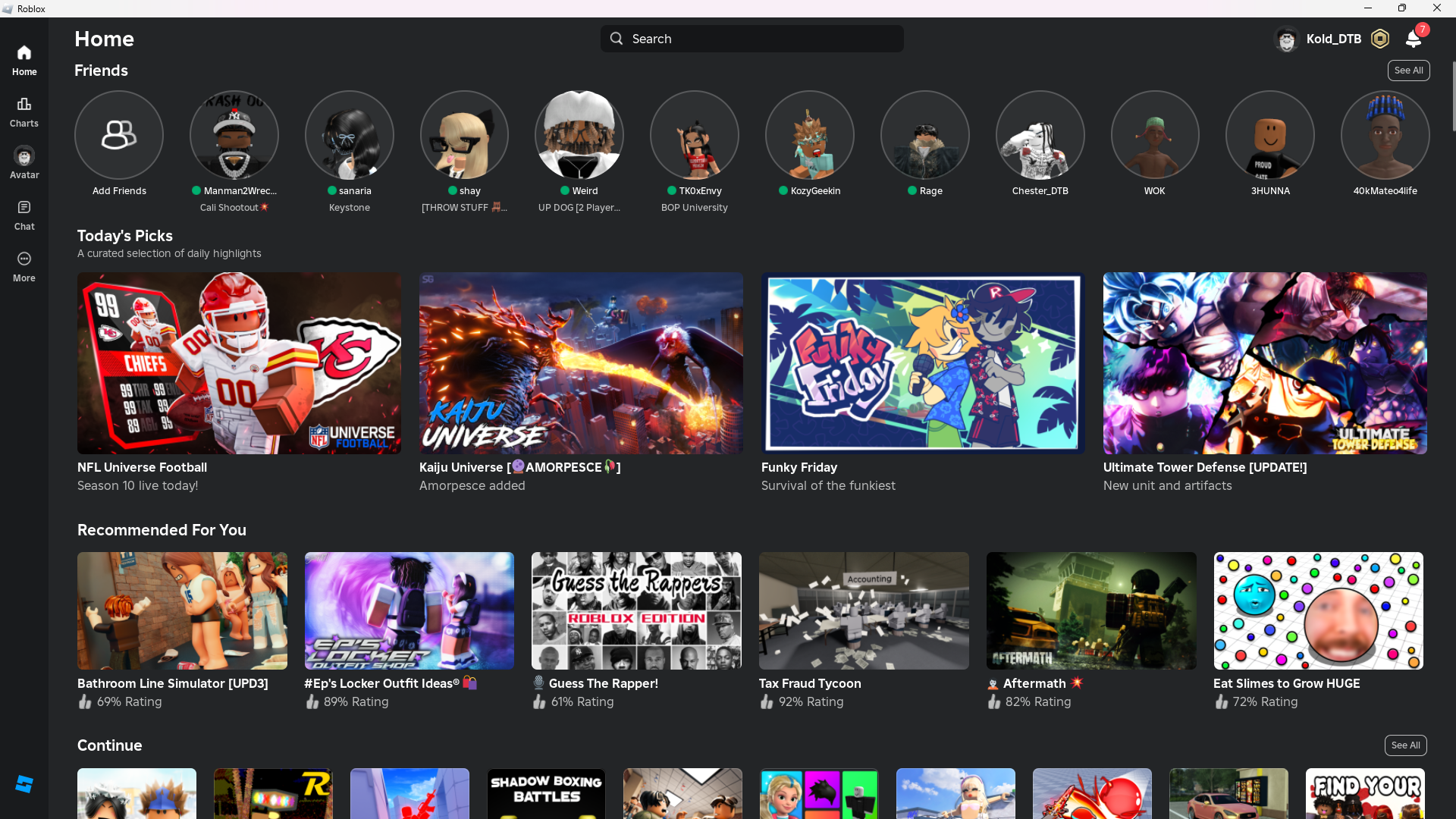Image resolution: width=1456 pixels, height=819 pixels.
Task: Open WOK friend avatar
Action: (x=1155, y=135)
